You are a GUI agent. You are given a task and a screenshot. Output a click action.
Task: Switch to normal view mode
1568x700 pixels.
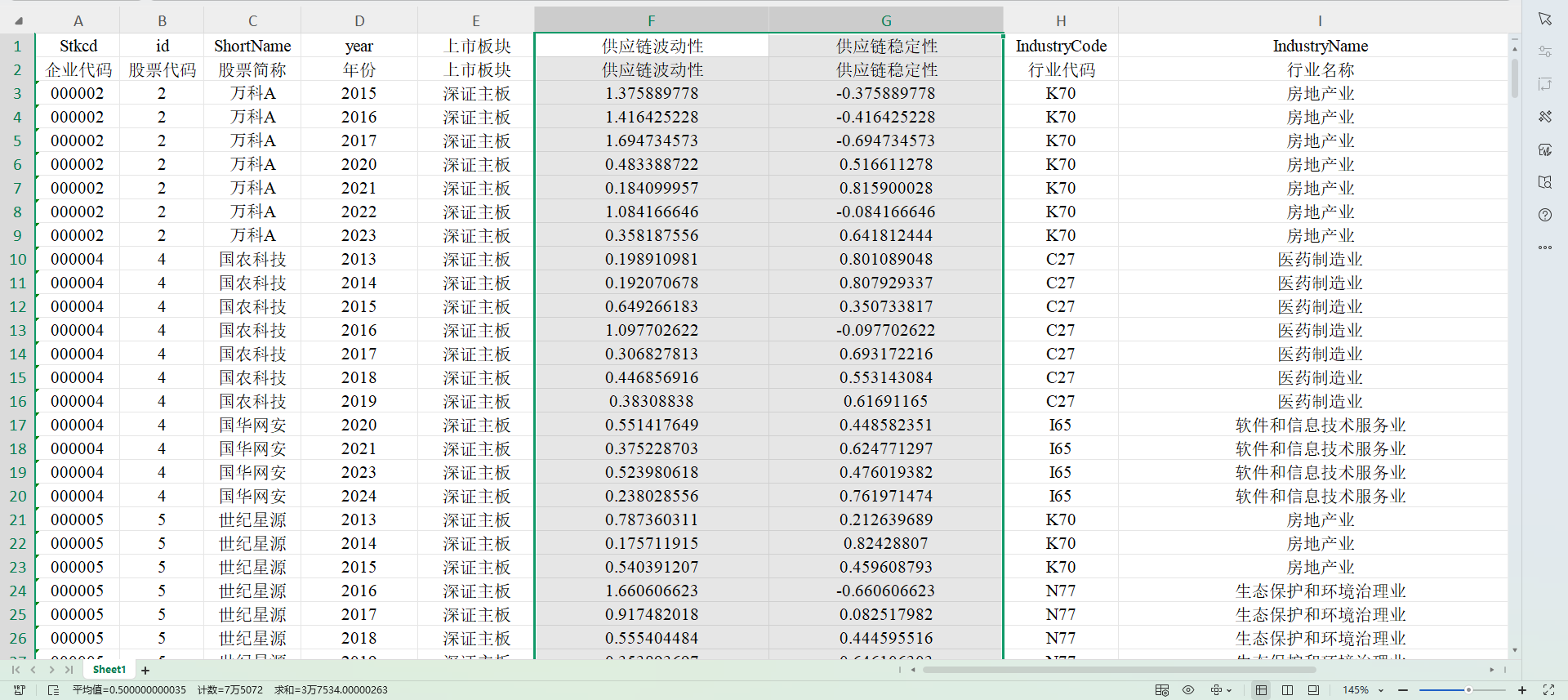1261,690
